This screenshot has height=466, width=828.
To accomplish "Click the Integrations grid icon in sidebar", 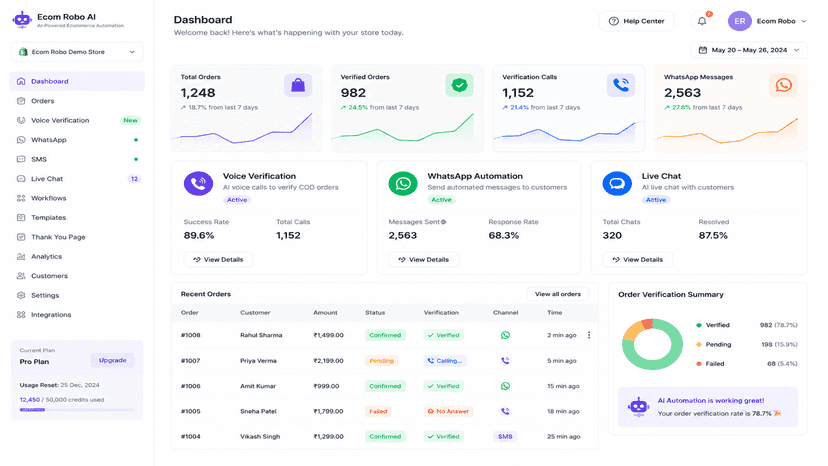I will [21, 314].
